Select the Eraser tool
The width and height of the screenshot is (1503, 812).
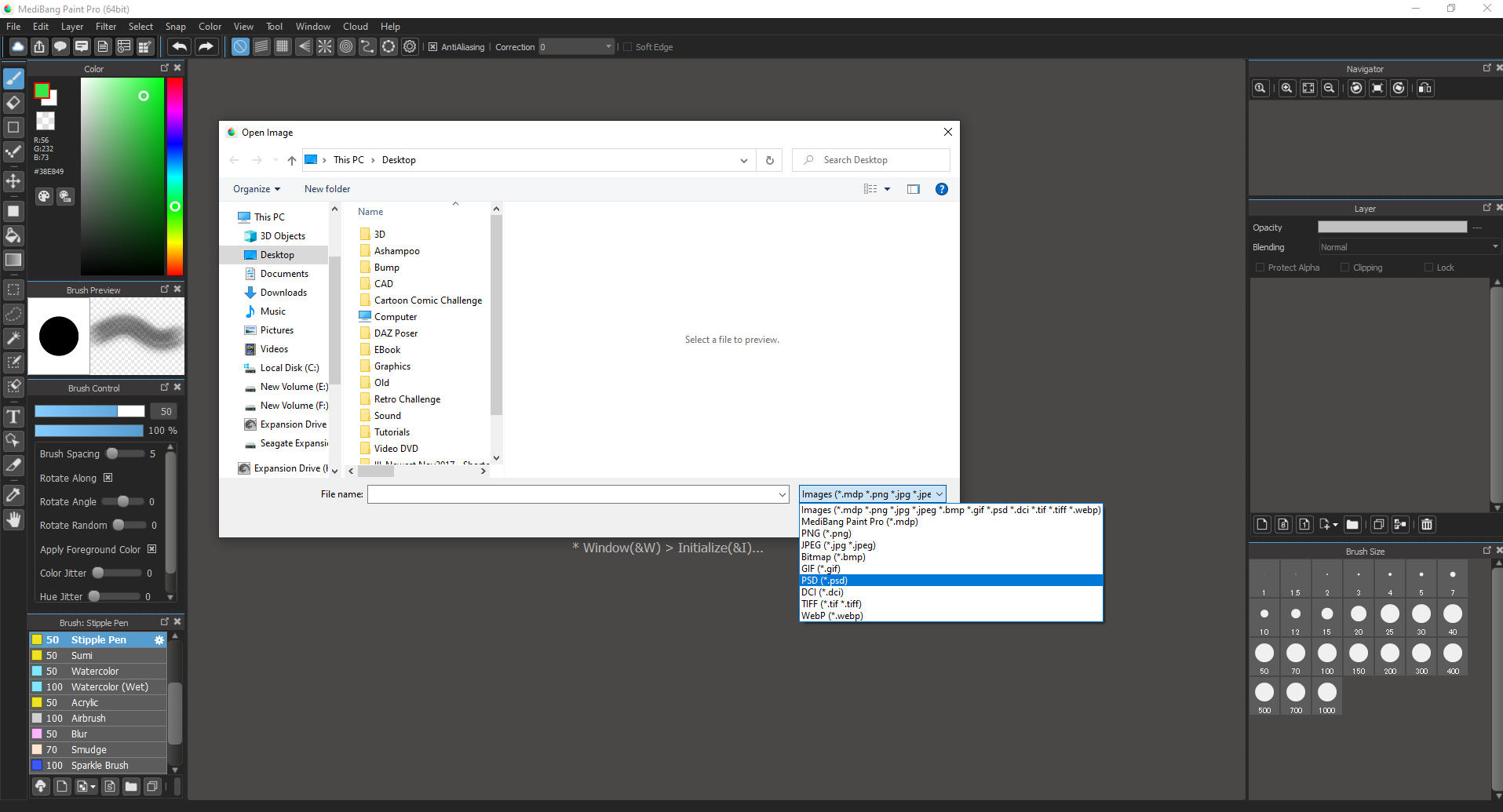click(x=13, y=103)
